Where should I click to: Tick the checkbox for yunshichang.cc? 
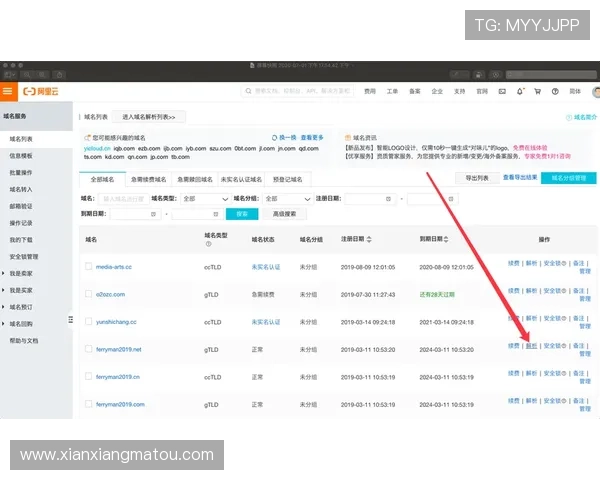(x=88, y=322)
